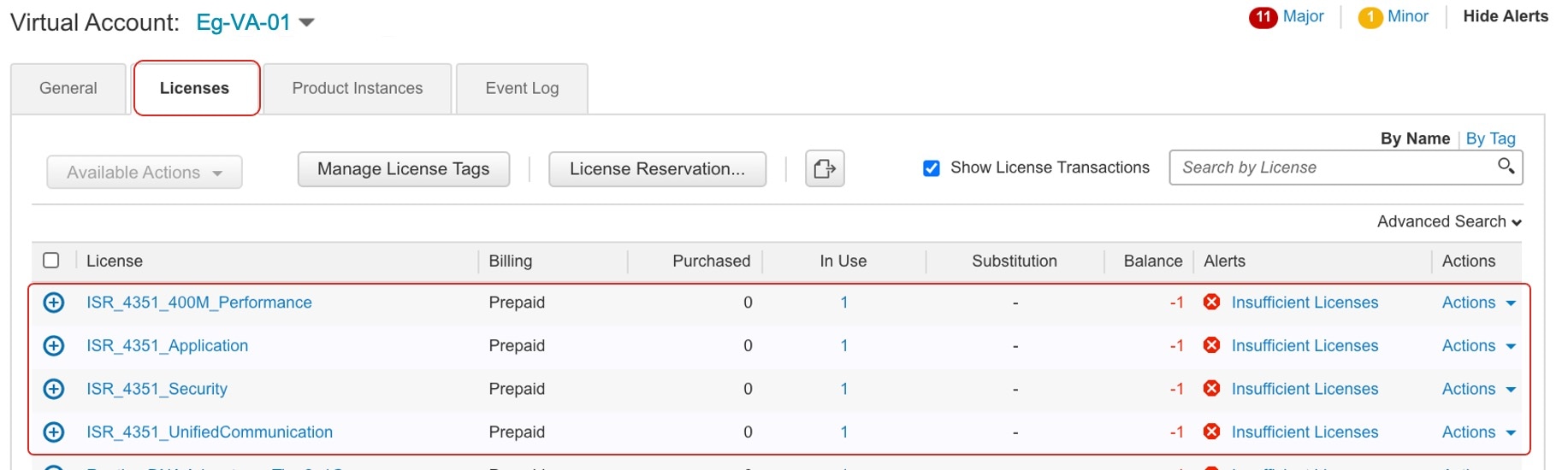Click Manage License Tags button
This screenshot has height=470, width=1568.
[404, 169]
